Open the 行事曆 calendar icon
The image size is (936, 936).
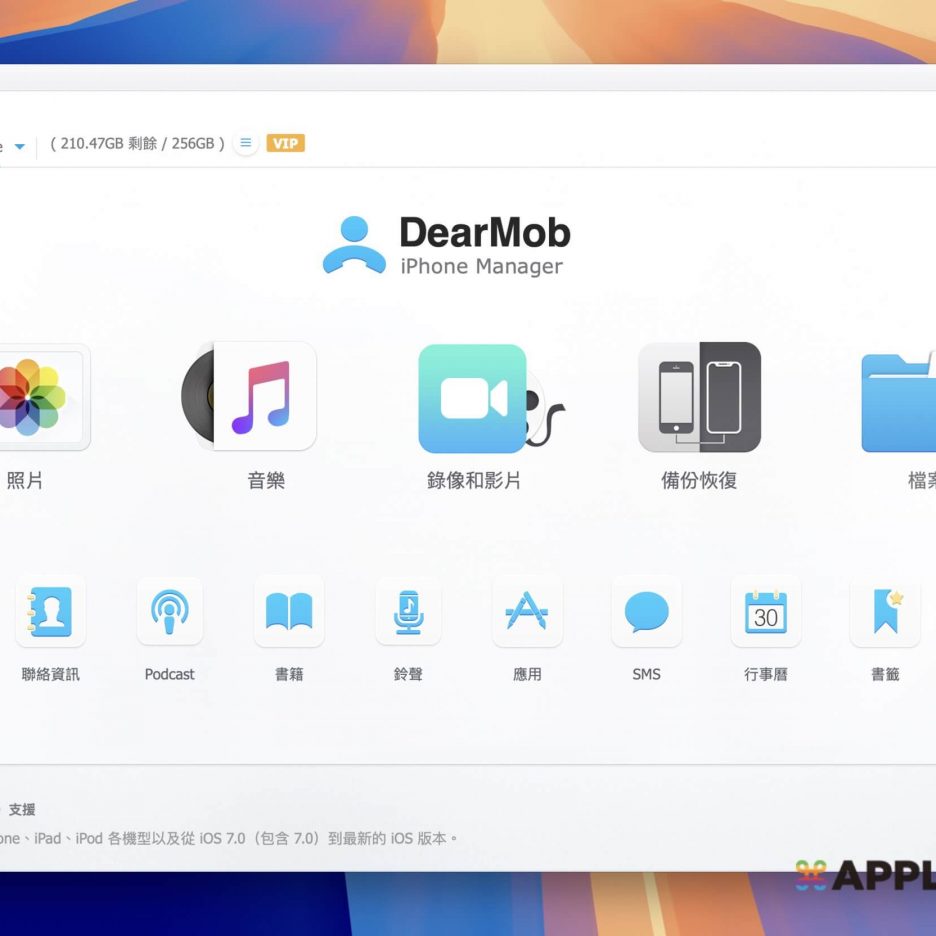coord(765,611)
